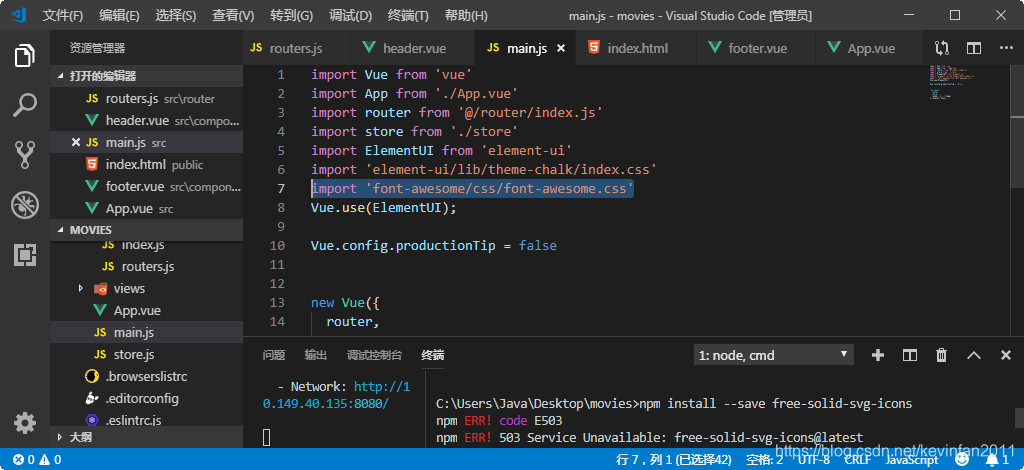Change line ending CRLF setting

857,460
